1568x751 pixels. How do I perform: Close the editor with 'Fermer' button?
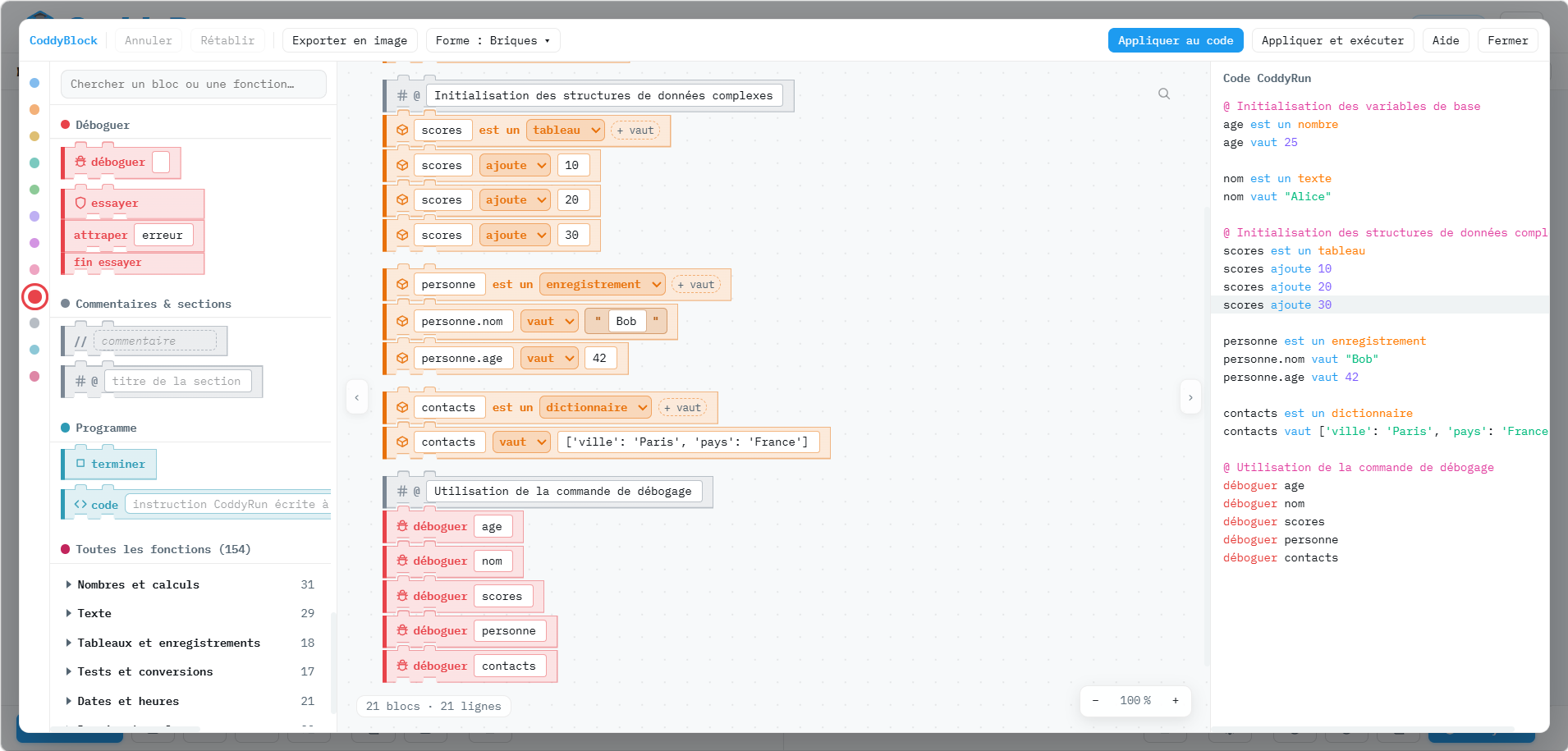(x=1507, y=40)
